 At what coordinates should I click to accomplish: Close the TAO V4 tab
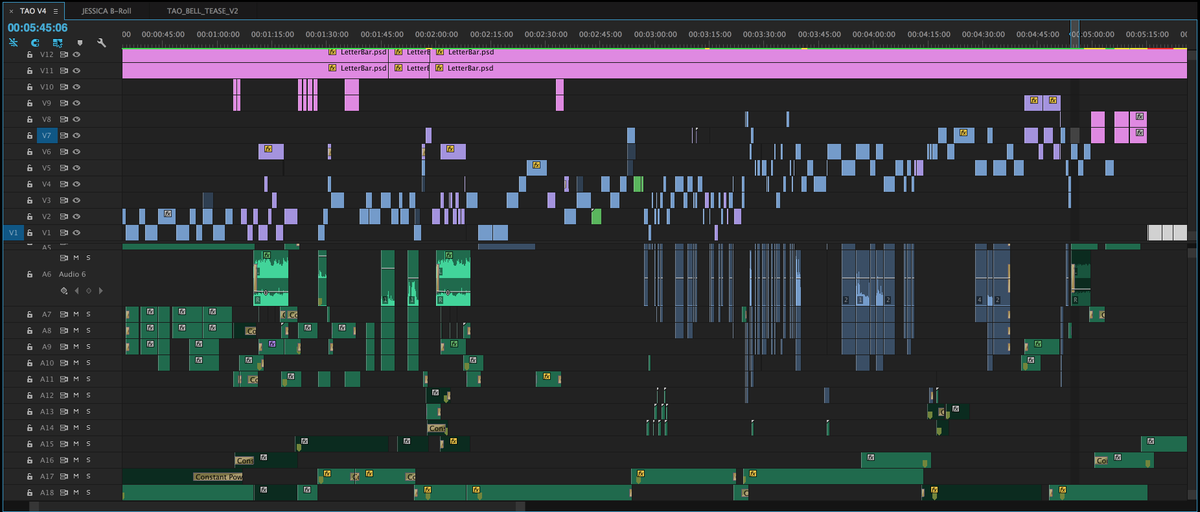10,10
